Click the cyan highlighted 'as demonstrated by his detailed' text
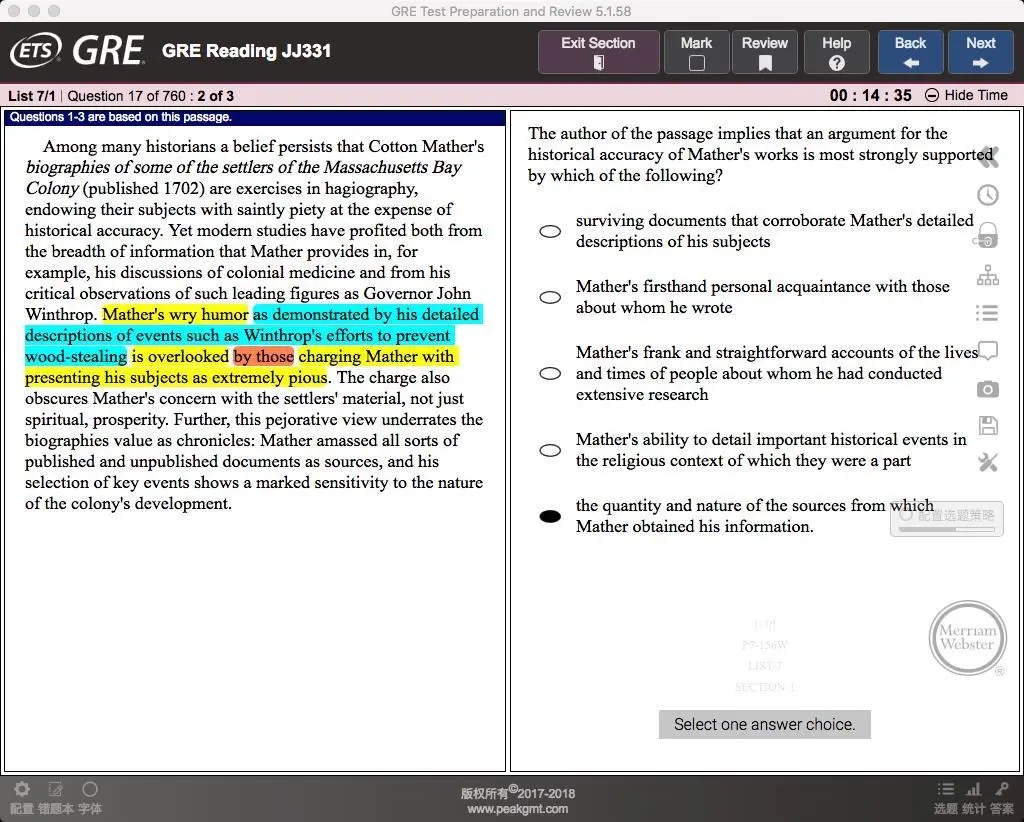The width and height of the screenshot is (1024, 822). click(366, 315)
